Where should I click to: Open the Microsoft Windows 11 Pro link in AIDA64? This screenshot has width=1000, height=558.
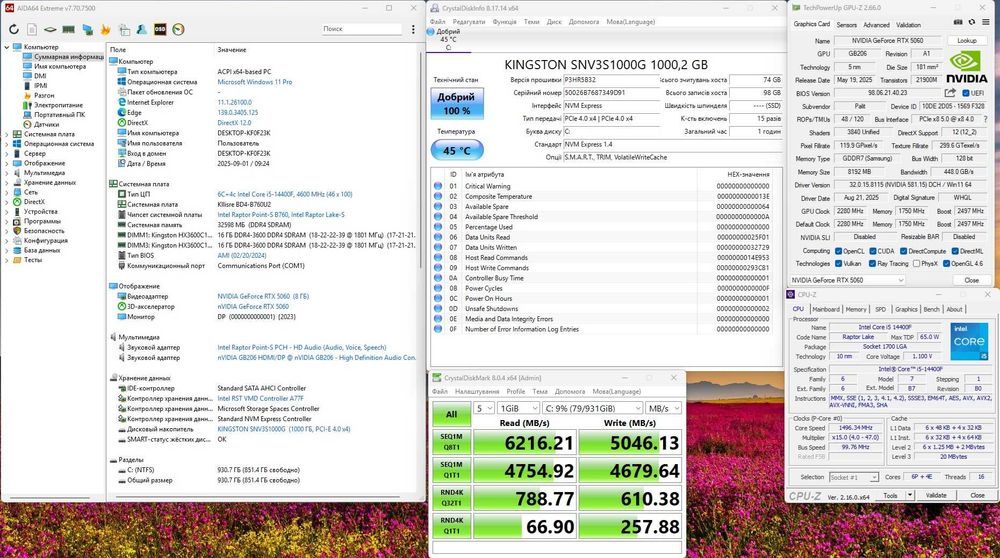pyautogui.click(x=254, y=82)
